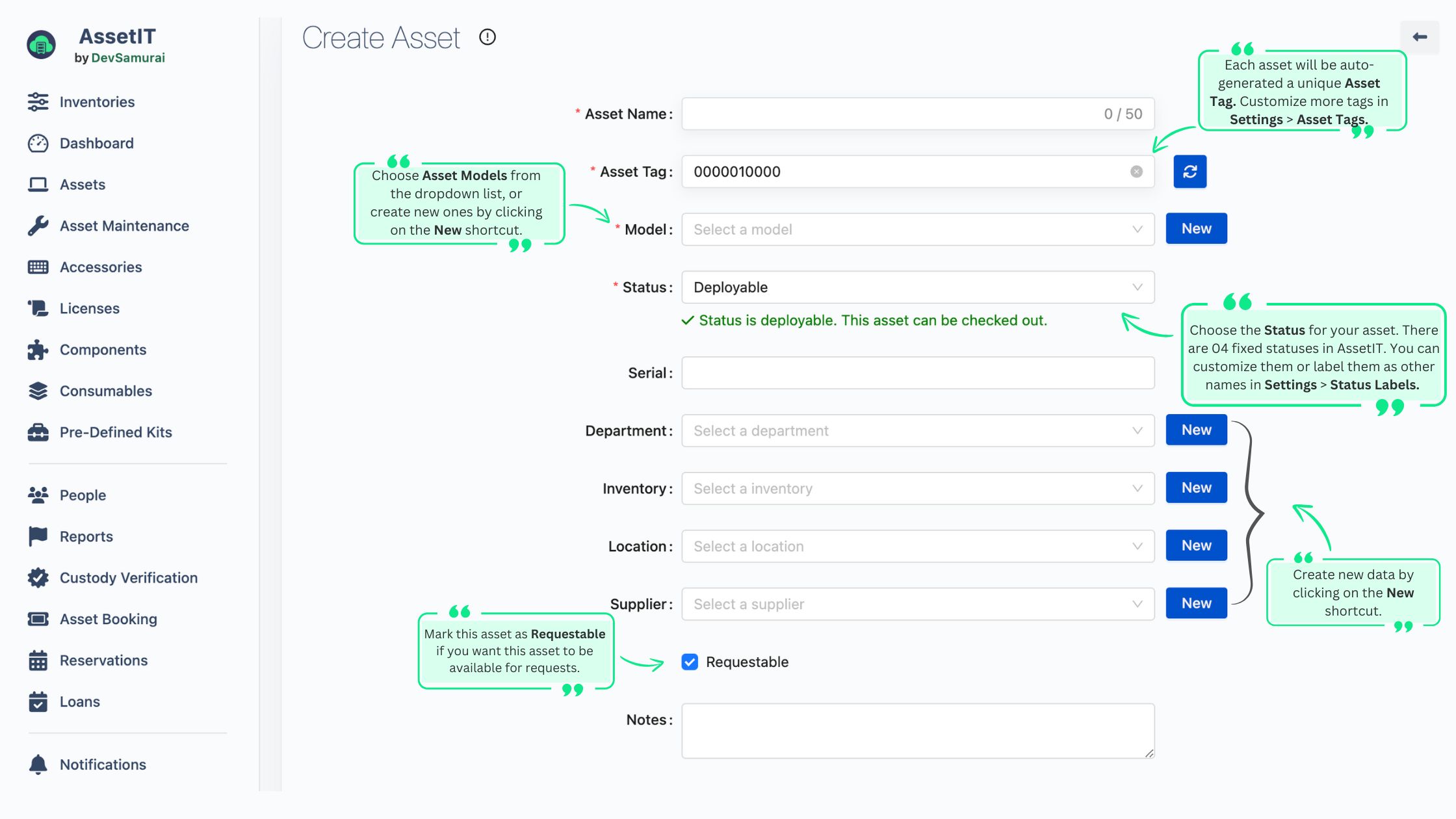Click the New button next to Model

click(x=1196, y=229)
